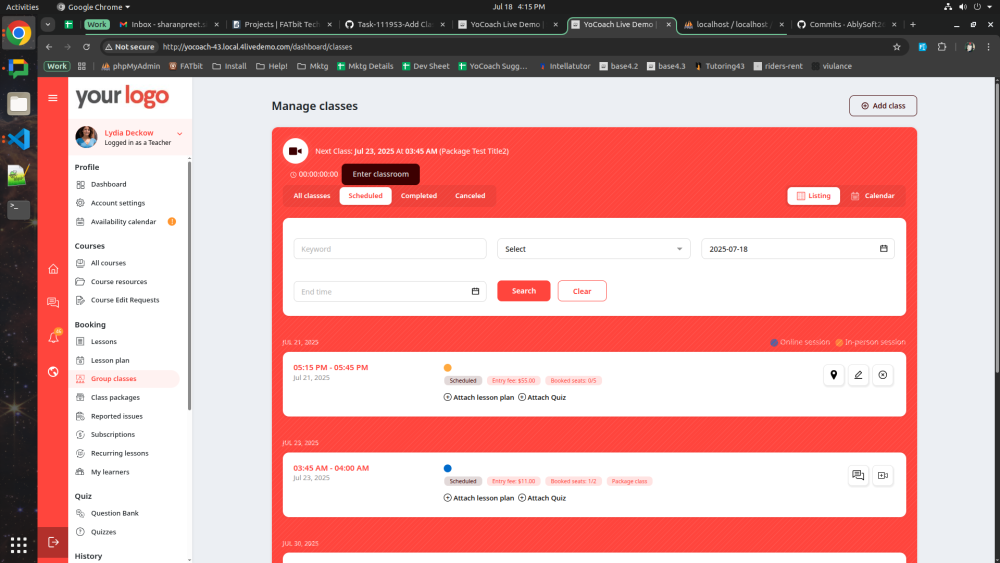Screen dimensions: 1000x563
Task: Open the date picker showing 2025-07-18
Action: point(883,249)
